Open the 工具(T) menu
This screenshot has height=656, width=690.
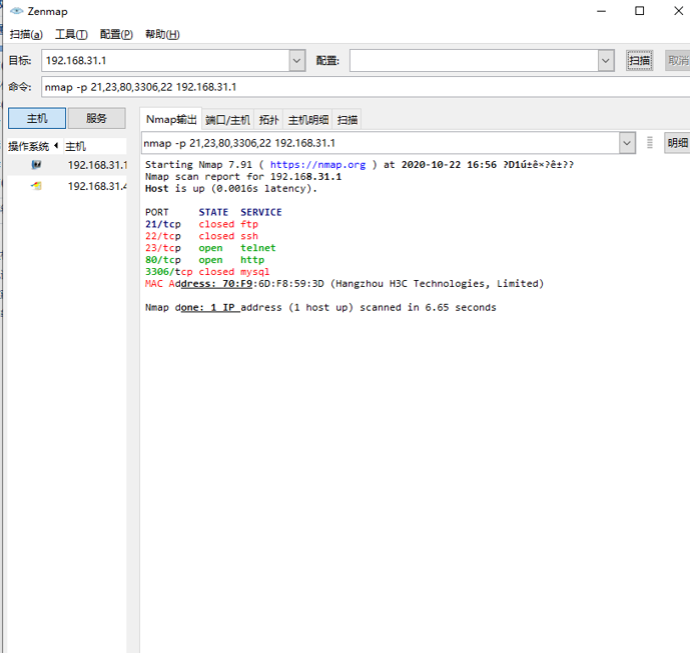(x=71, y=34)
